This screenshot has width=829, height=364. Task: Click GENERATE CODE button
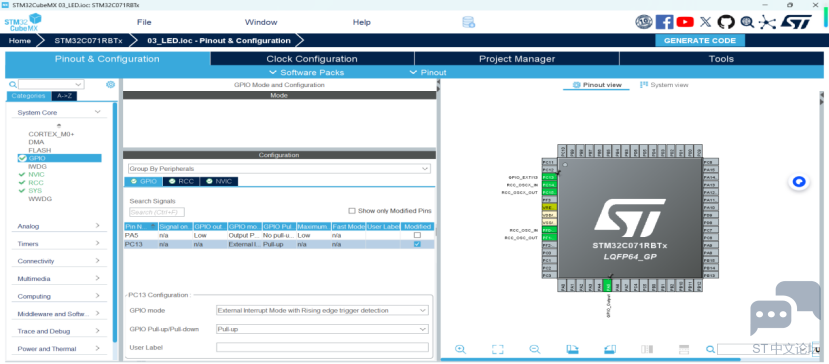click(x=699, y=40)
